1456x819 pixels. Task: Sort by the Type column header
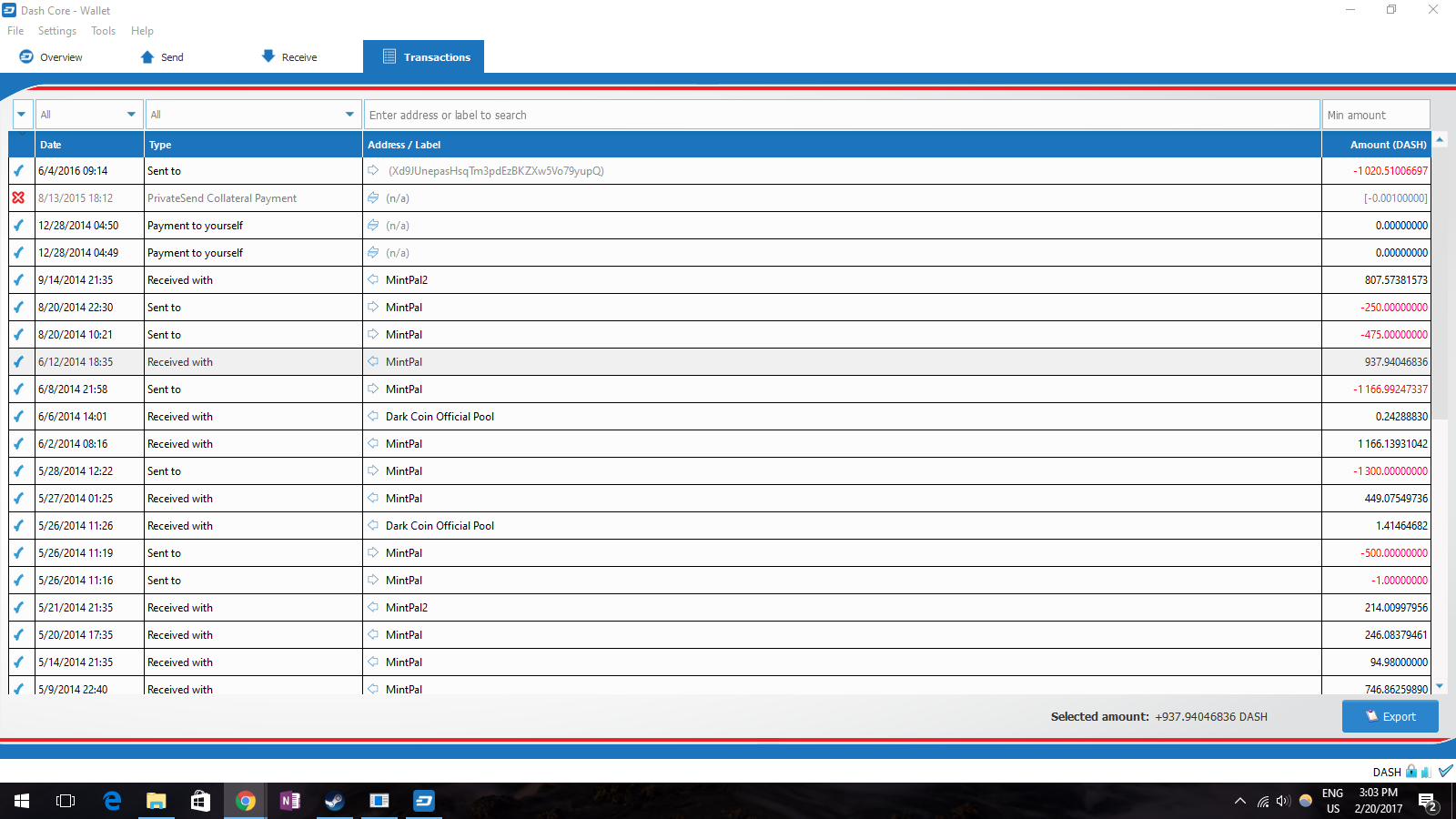253,145
